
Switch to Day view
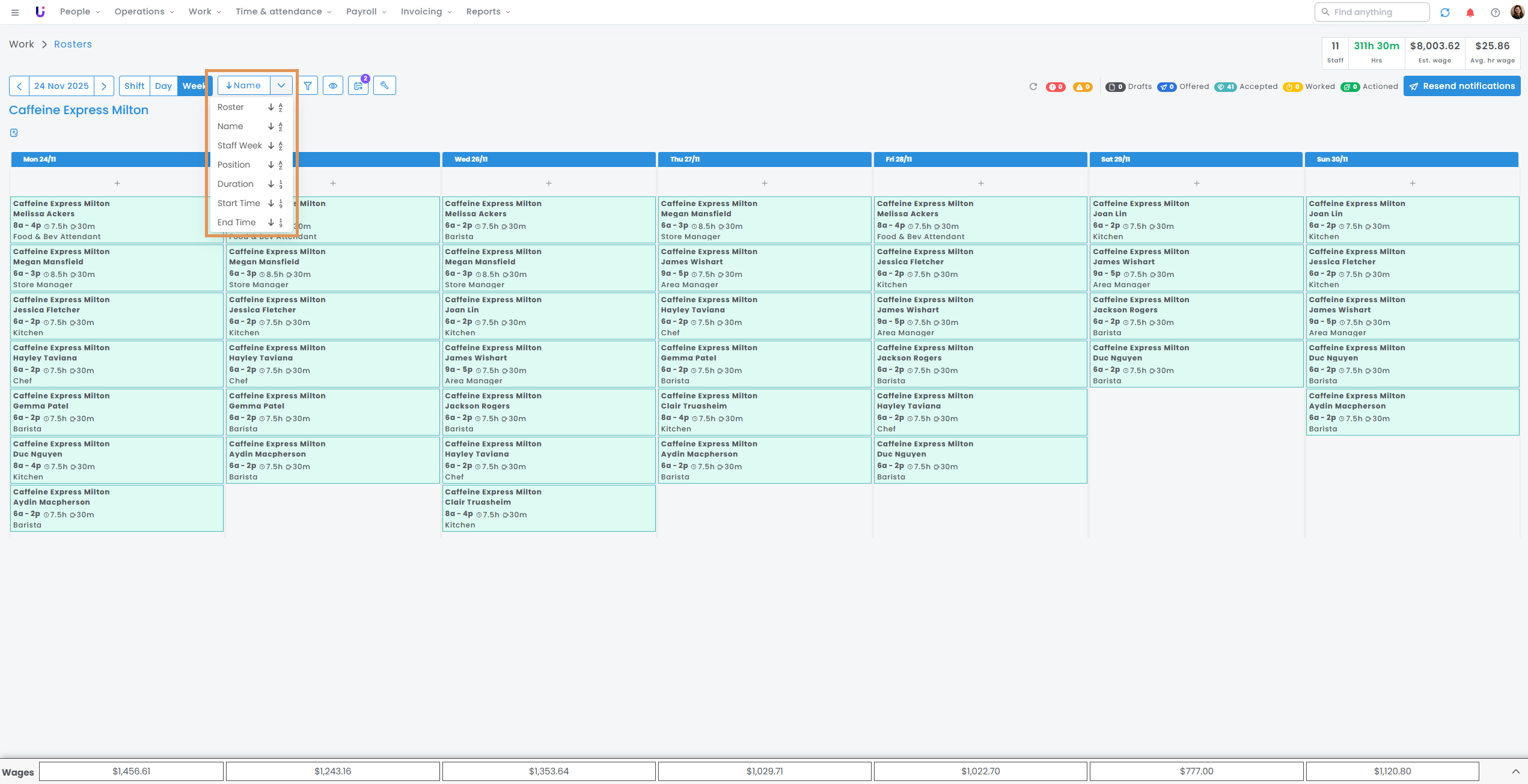(163, 86)
